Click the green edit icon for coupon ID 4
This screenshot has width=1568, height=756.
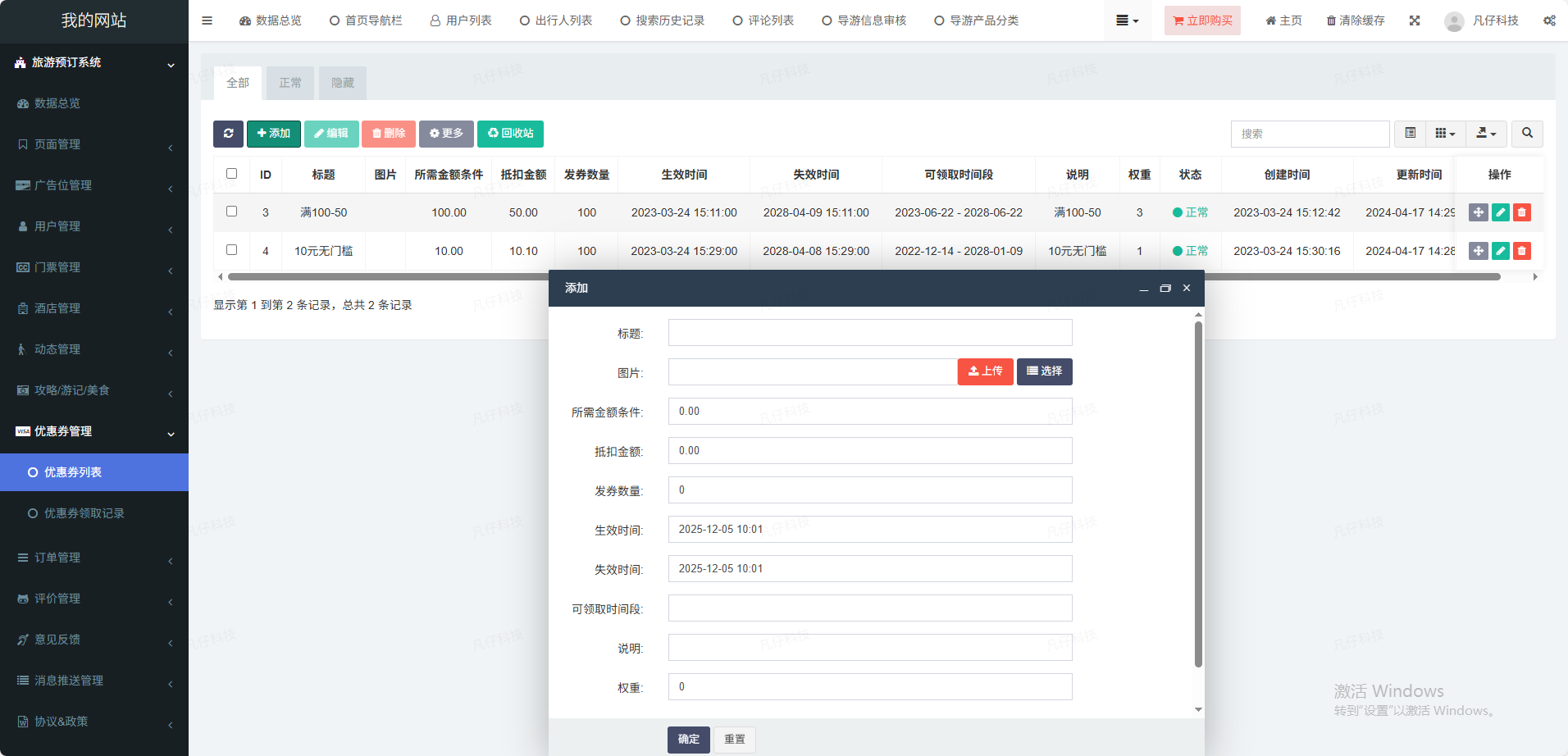[1501, 251]
